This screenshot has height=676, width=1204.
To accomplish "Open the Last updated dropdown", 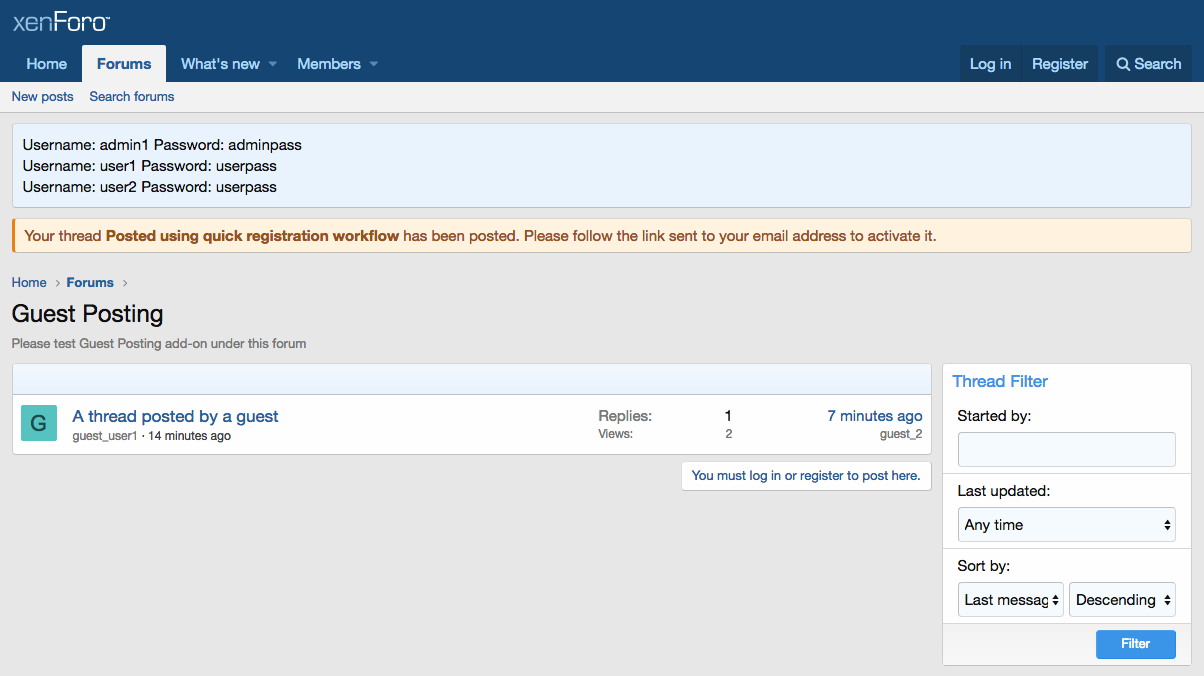I will click(x=1066, y=525).
